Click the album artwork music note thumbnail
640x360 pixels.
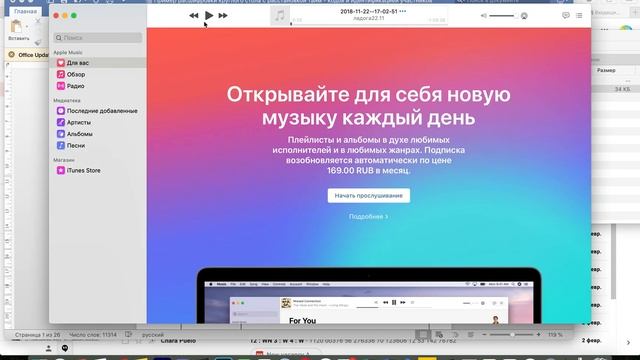pyautogui.click(x=280, y=16)
